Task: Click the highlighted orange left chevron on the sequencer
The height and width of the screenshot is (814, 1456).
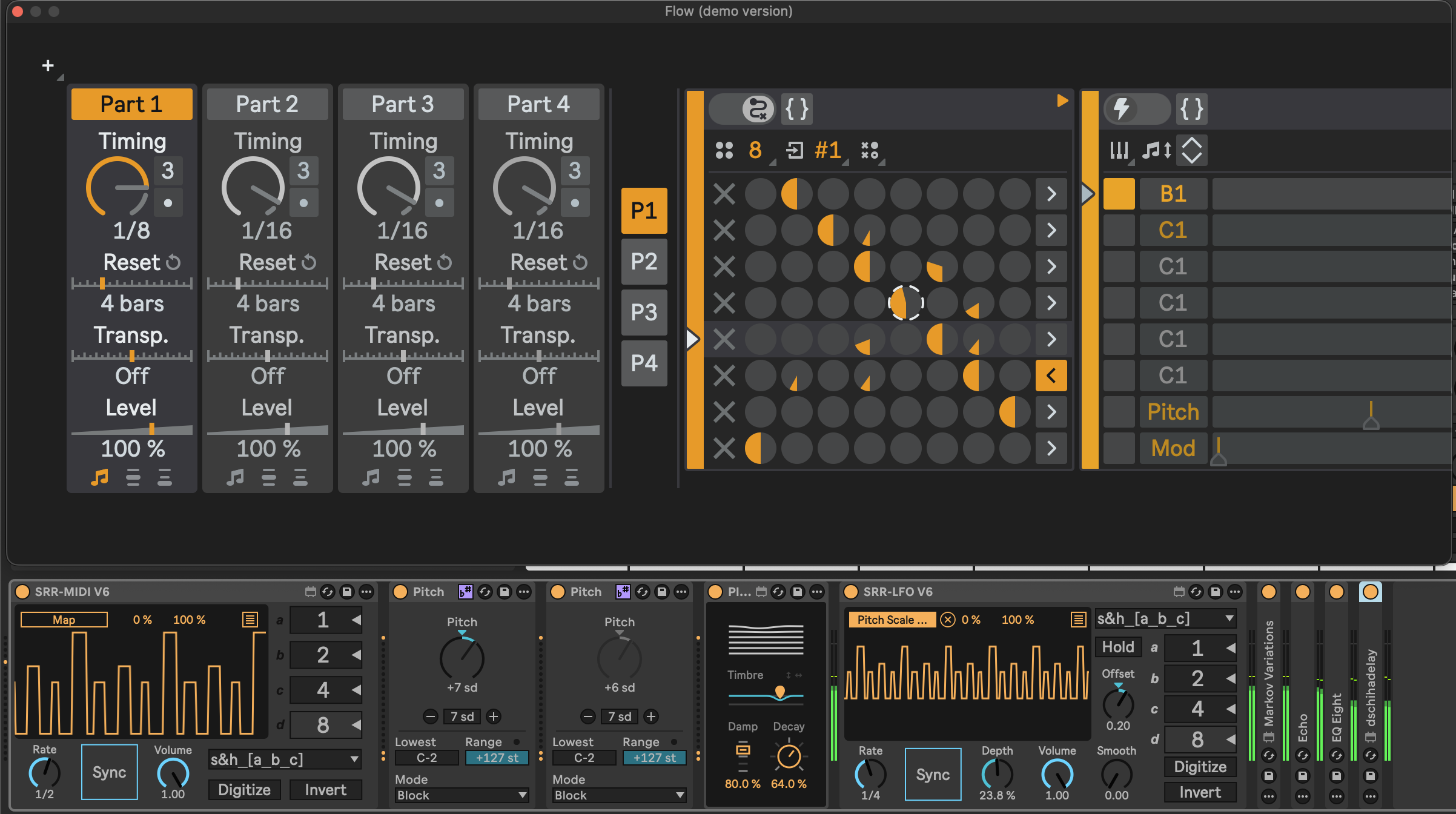Action: pos(1051,376)
